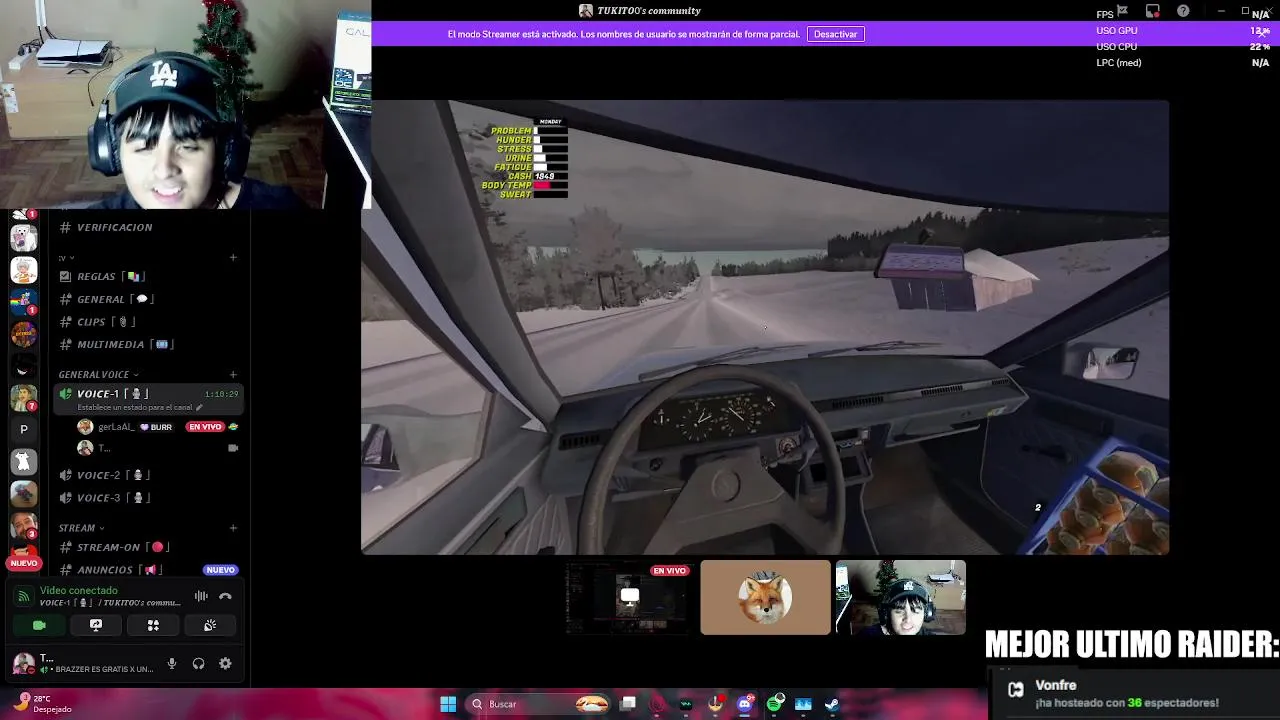Open the dark smiling face server icon

click(x=24, y=367)
